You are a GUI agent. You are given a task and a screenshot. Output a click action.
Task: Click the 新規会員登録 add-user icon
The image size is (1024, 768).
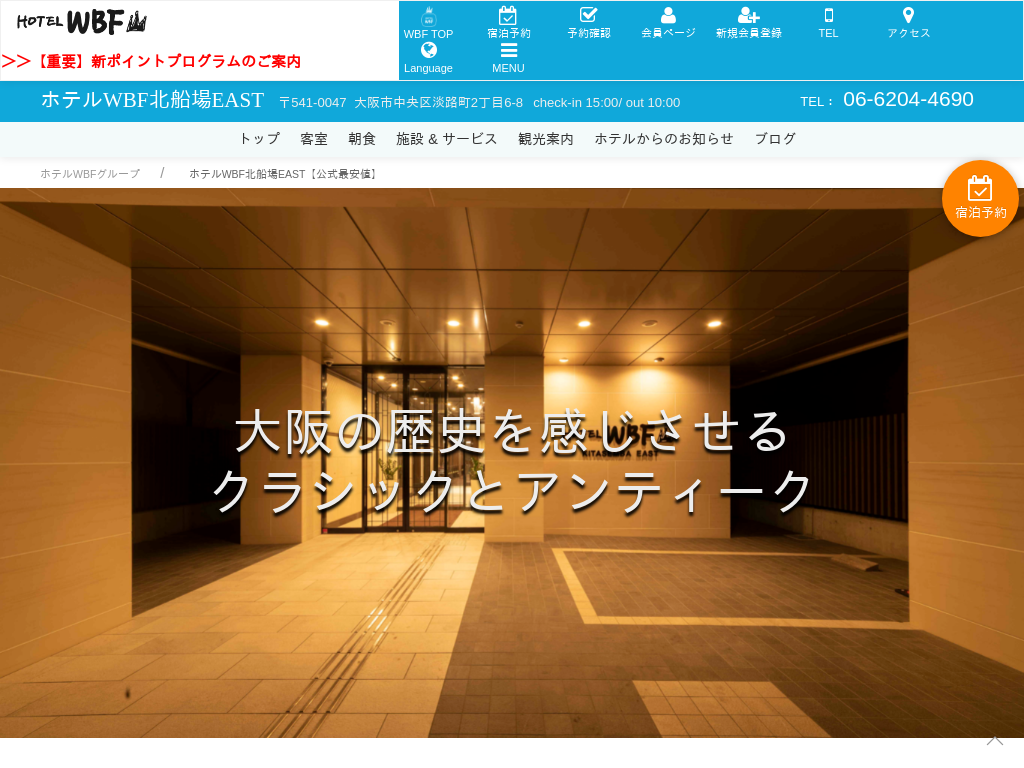748,15
